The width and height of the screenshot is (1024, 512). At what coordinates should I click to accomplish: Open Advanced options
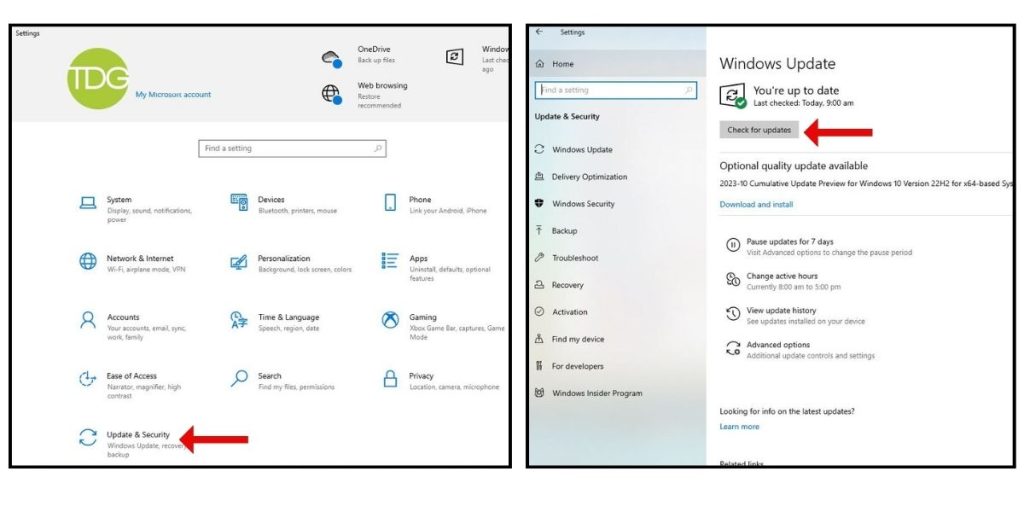(x=778, y=345)
